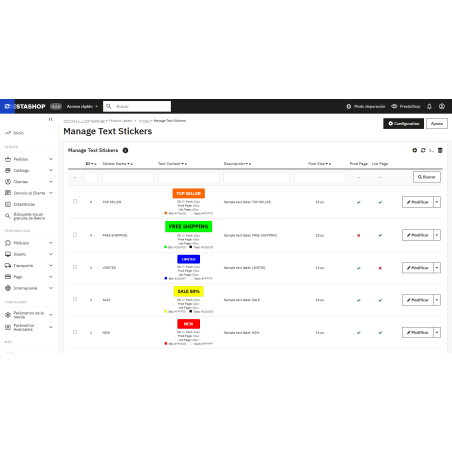Click the yellow SALE 50% sticker preview

pos(188,291)
